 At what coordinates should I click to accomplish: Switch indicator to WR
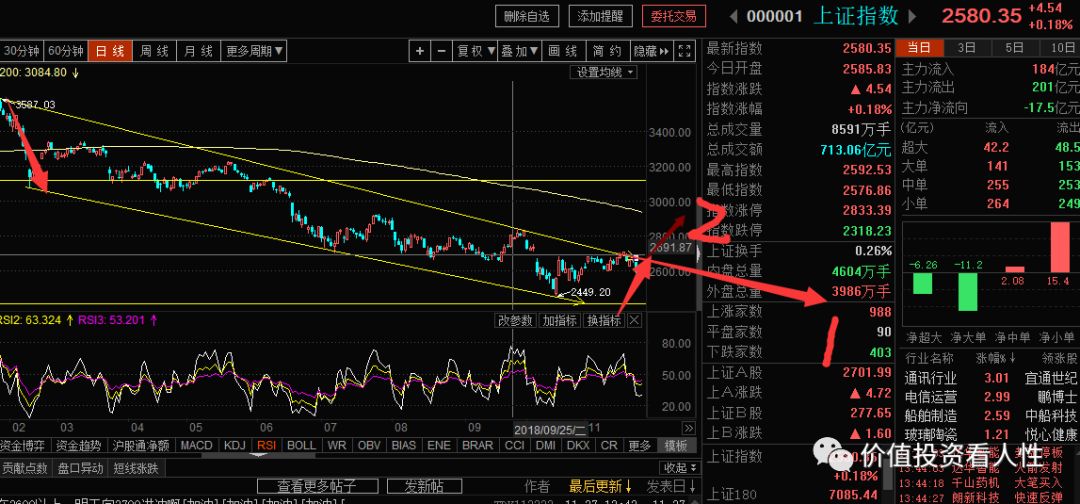coord(337,445)
